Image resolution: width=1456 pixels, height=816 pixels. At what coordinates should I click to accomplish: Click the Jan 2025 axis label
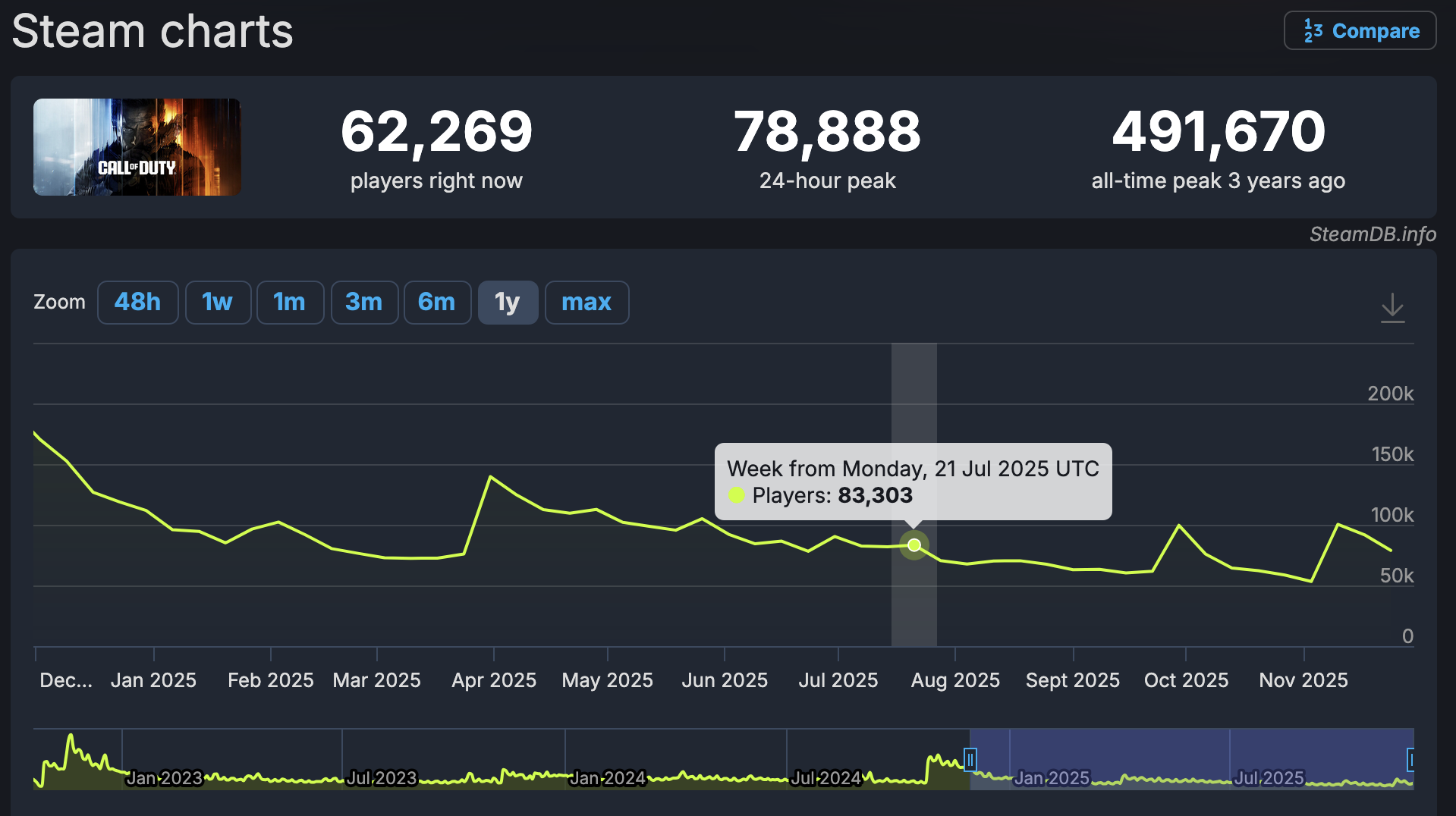tap(153, 680)
